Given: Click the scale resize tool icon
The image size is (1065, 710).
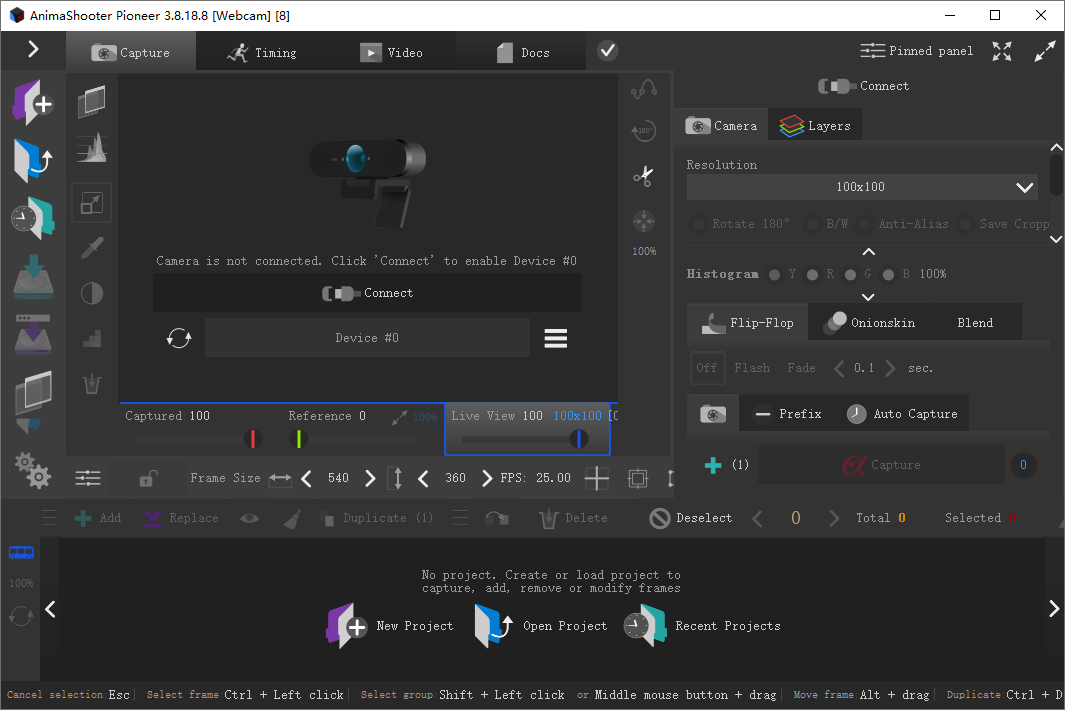Looking at the screenshot, I should pos(92,202).
